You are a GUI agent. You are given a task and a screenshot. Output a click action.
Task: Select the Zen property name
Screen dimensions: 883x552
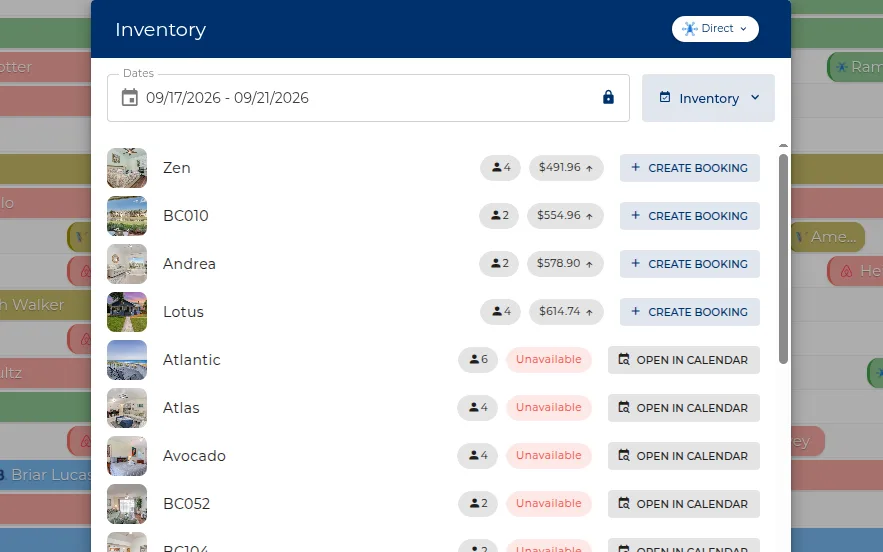tap(177, 168)
